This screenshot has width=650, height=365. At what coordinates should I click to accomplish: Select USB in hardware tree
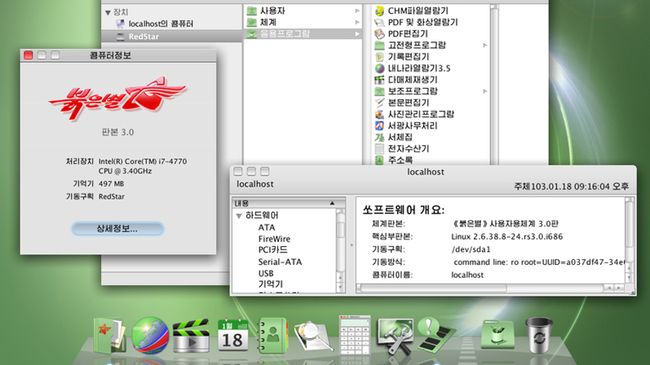(x=266, y=273)
